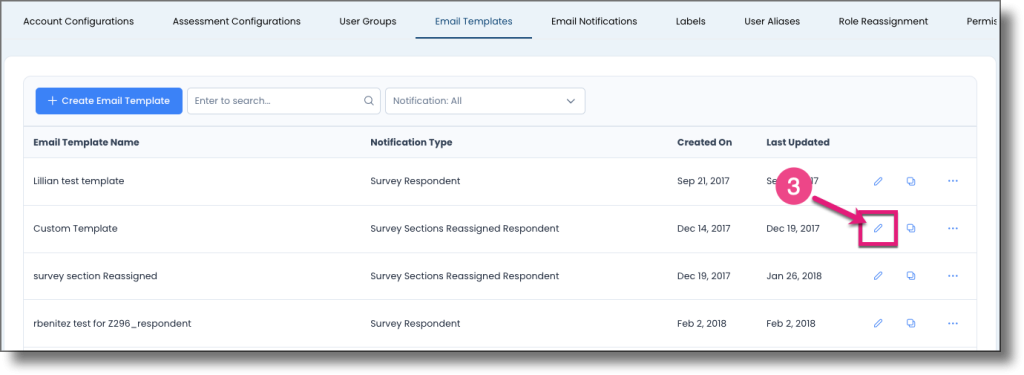
Task: Duplicate survey section Reassigned template
Action: coord(910,276)
